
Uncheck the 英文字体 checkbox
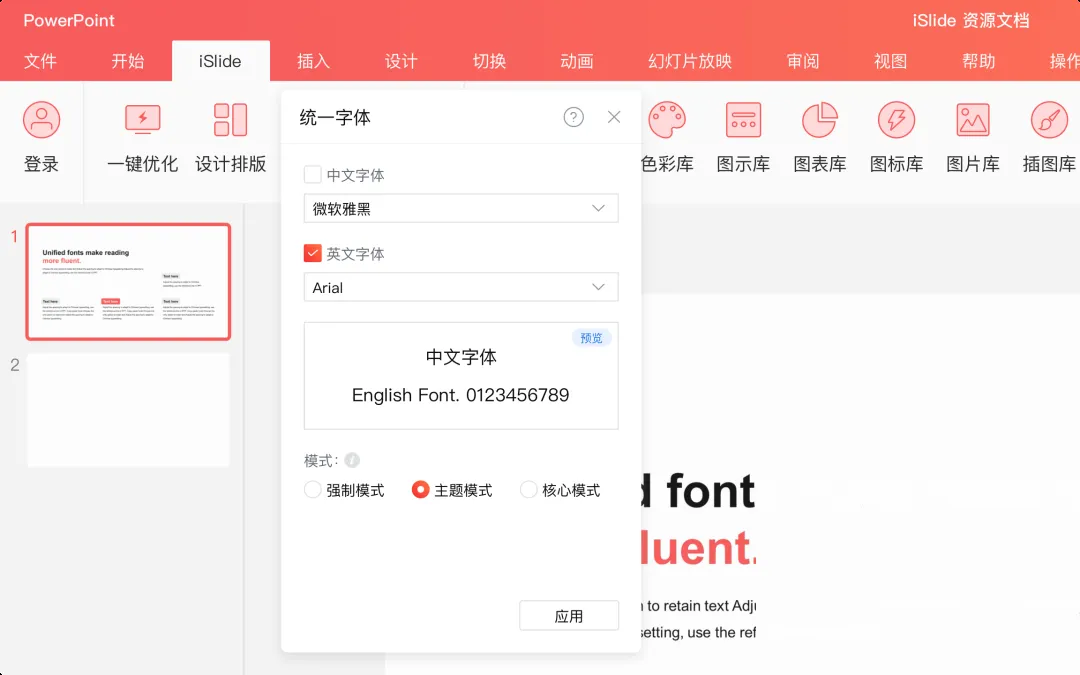(313, 253)
